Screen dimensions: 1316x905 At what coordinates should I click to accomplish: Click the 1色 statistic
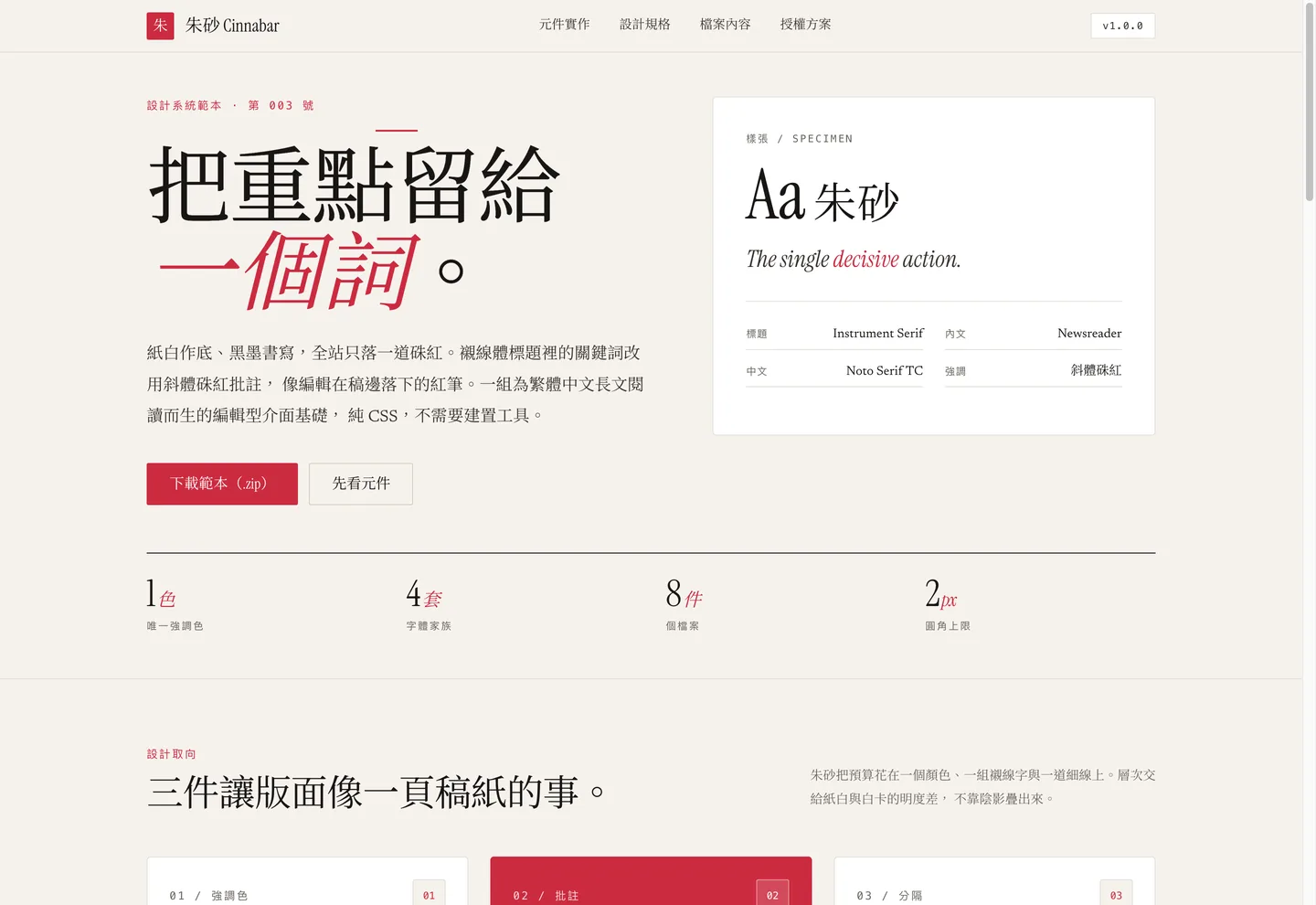coord(161,594)
